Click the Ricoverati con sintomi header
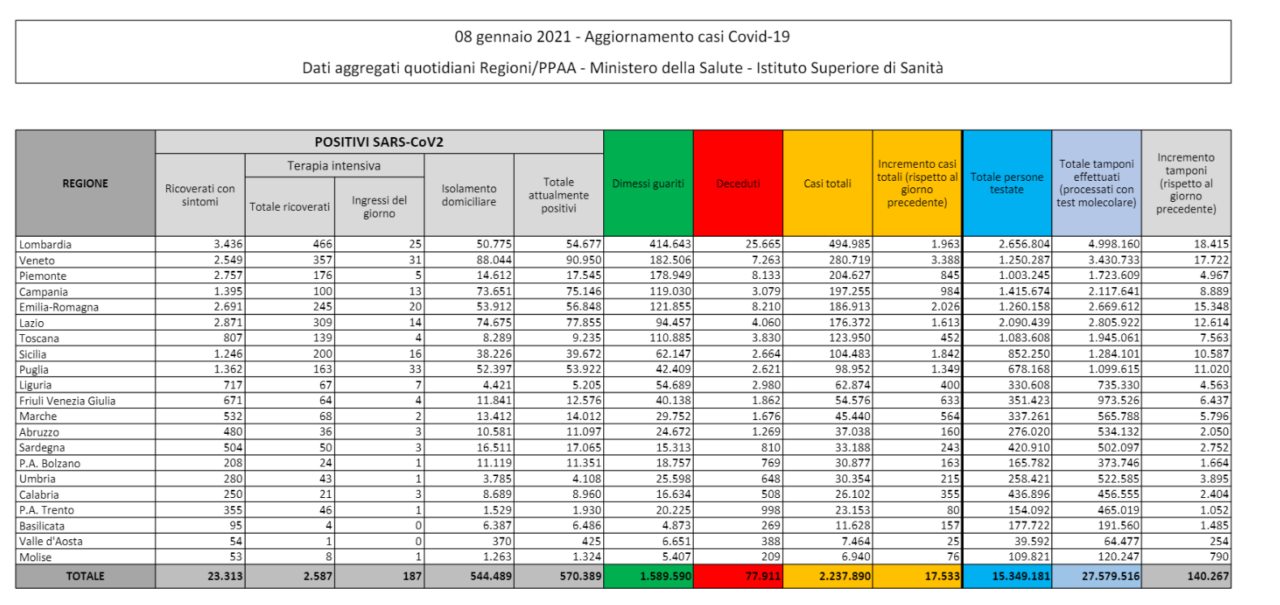 [x=200, y=195]
